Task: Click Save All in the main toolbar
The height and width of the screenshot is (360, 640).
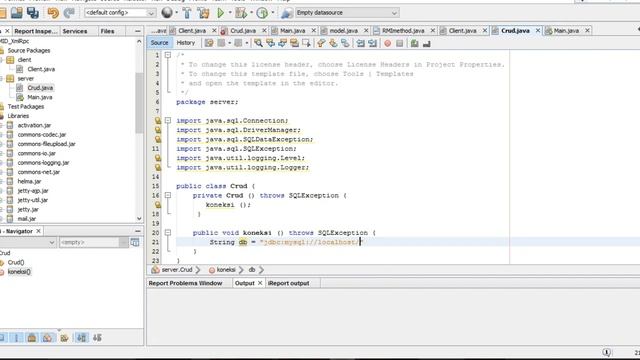Action: pos(33,13)
